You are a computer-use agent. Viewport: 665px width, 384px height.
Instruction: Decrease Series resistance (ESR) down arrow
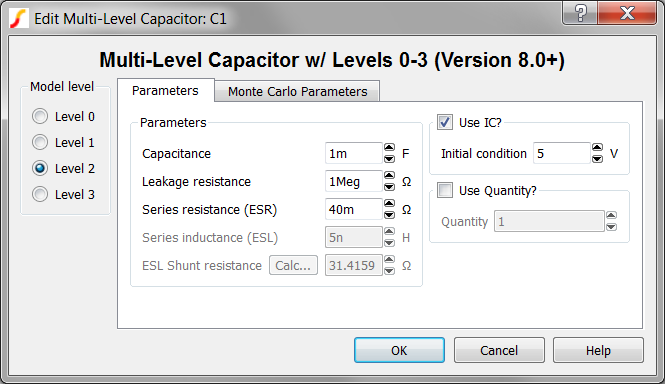point(389,215)
